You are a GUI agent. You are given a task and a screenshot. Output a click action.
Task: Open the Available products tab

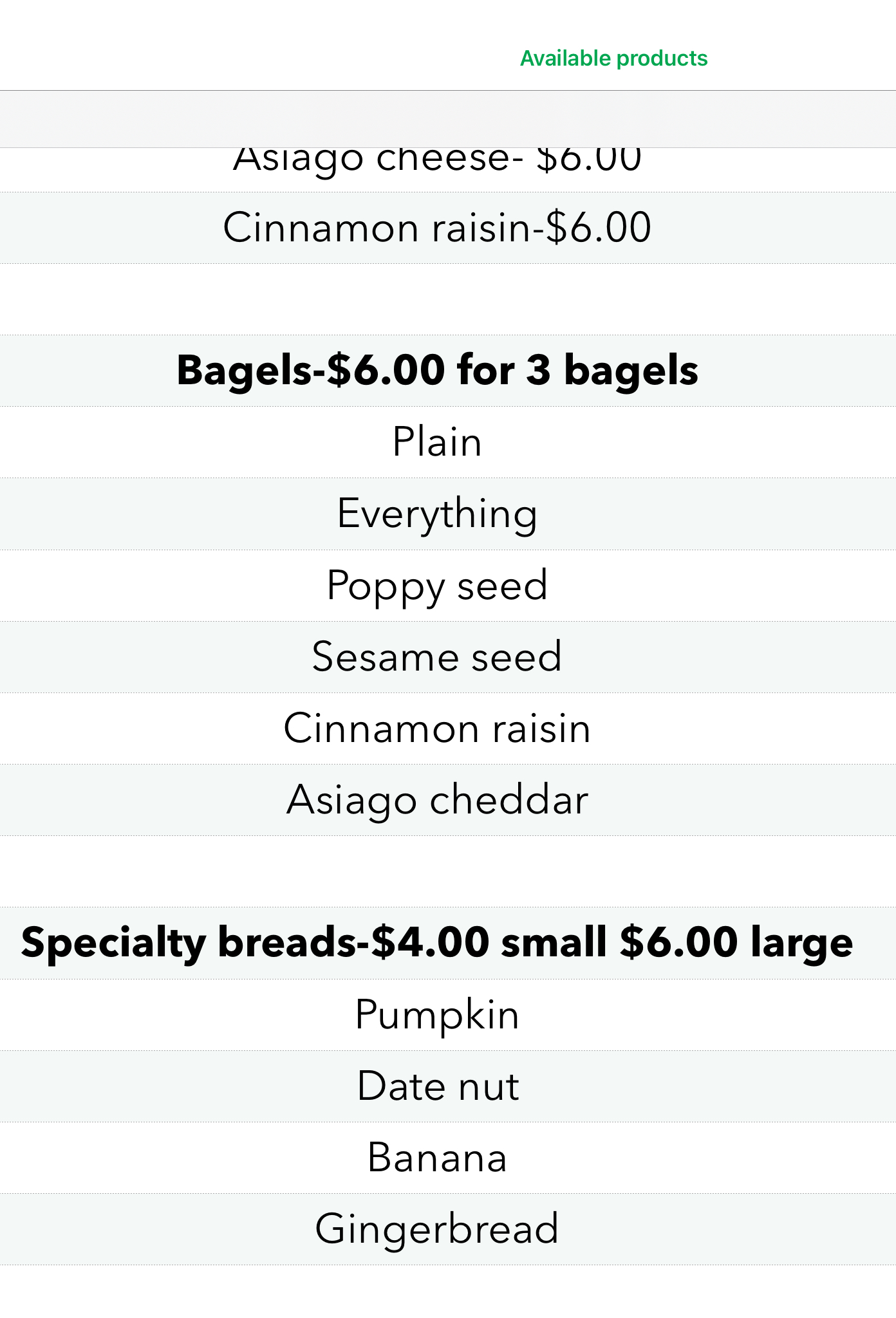pos(613,59)
